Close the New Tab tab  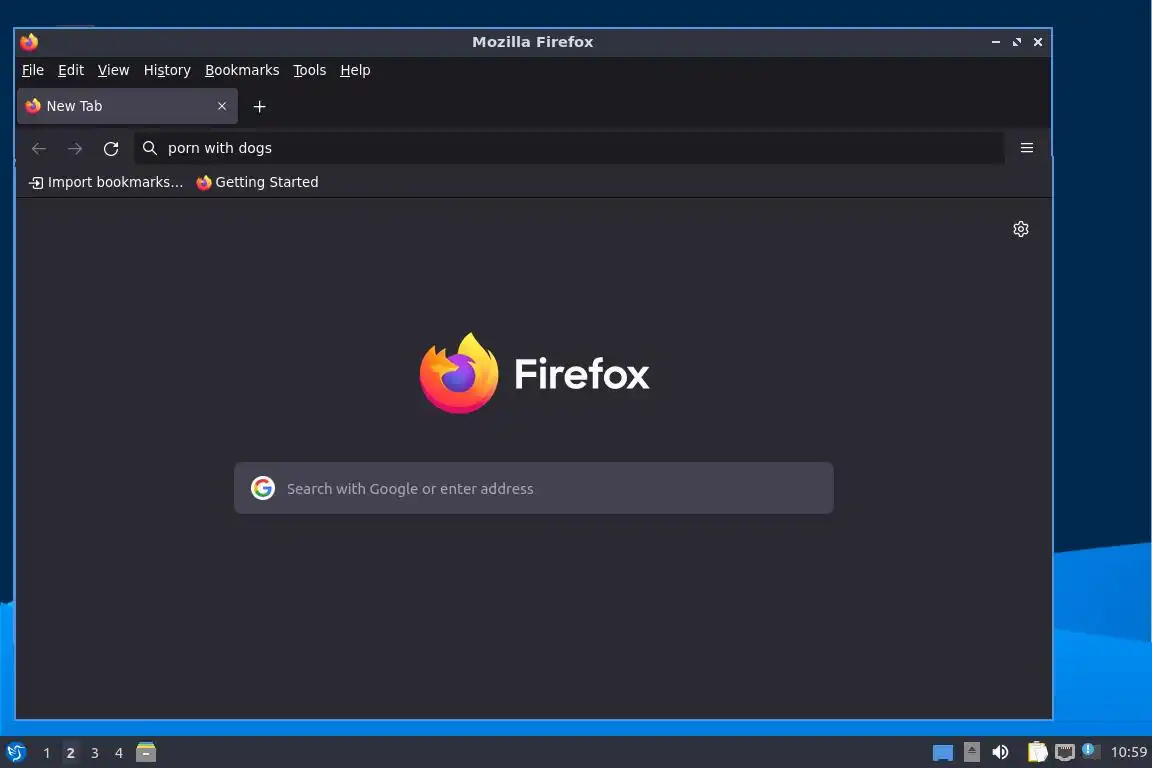(x=222, y=106)
